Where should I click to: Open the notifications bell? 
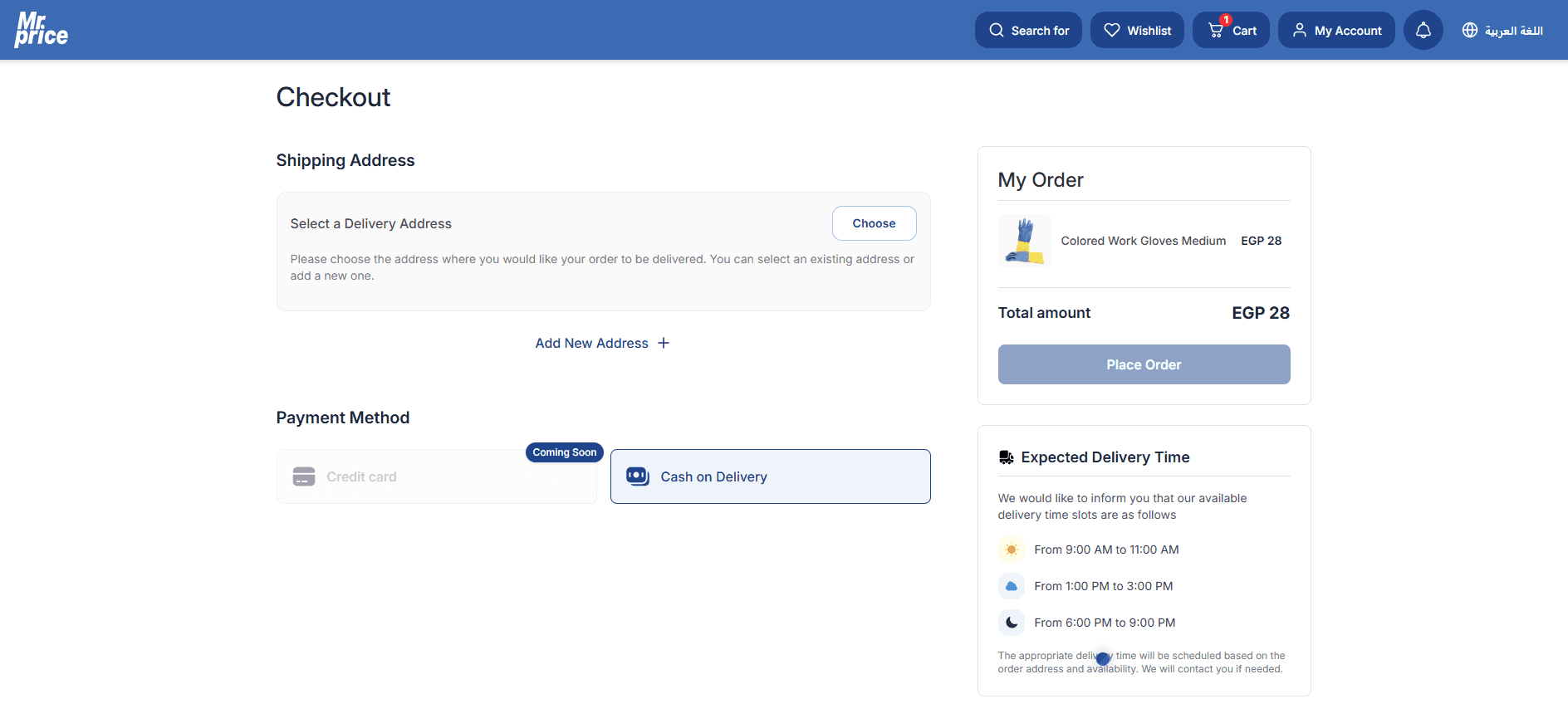tap(1423, 31)
